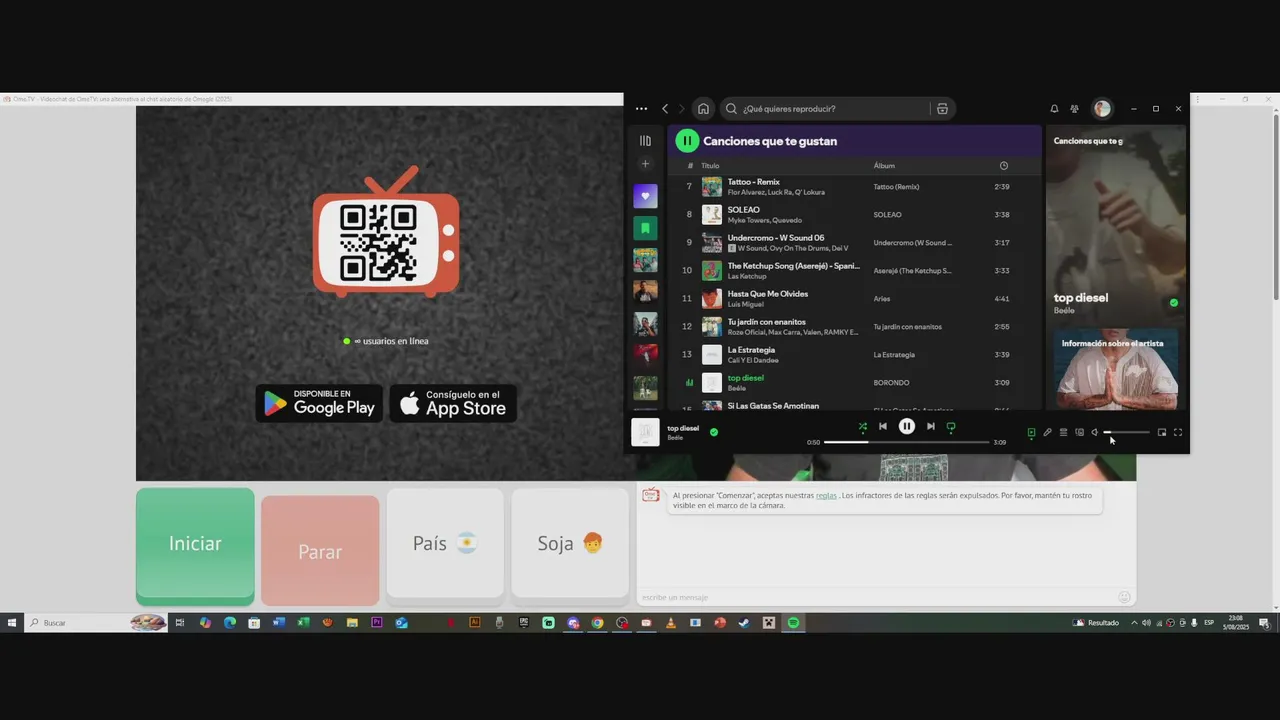This screenshot has width=1280, height=720.
Task: Click App Store badge in OmeTV
Action: coord(453,403)
